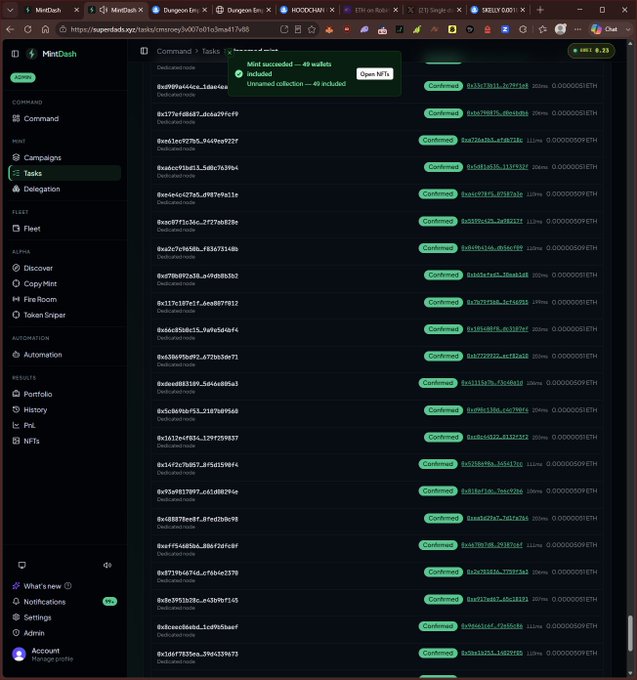Screen dimensions: 637x680
Task: Click Open NFTs in the notification
Action: click(375, 74)
